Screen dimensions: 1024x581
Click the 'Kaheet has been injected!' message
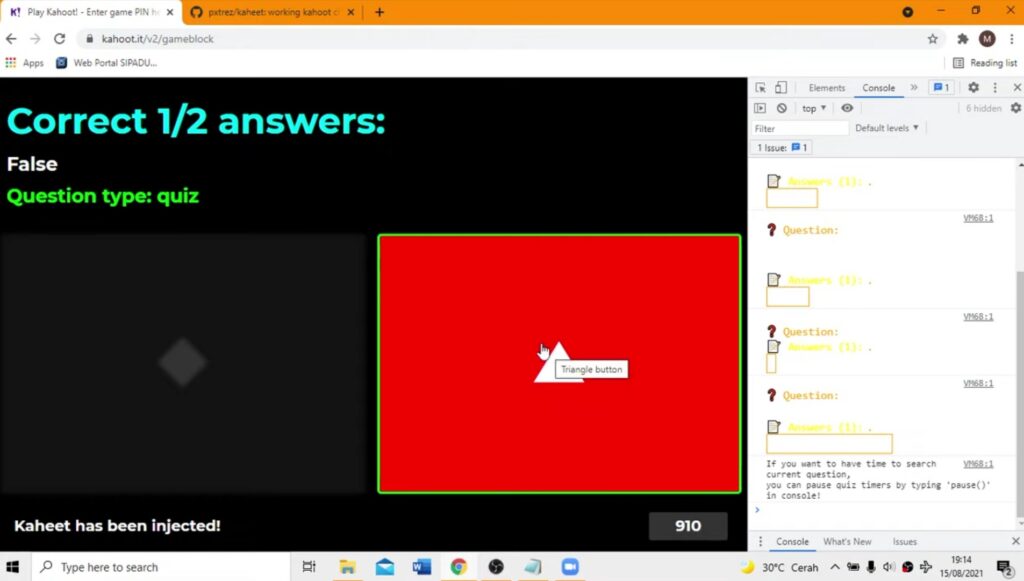(x=117, y=526)
